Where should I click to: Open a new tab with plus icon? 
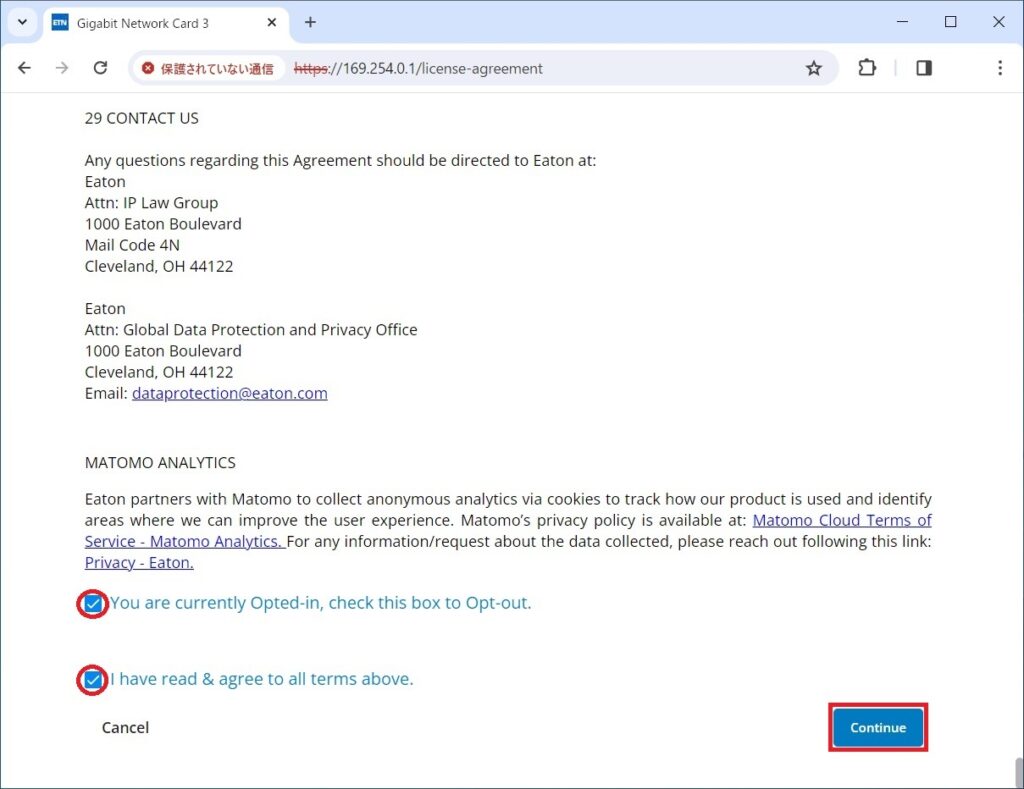310,22
